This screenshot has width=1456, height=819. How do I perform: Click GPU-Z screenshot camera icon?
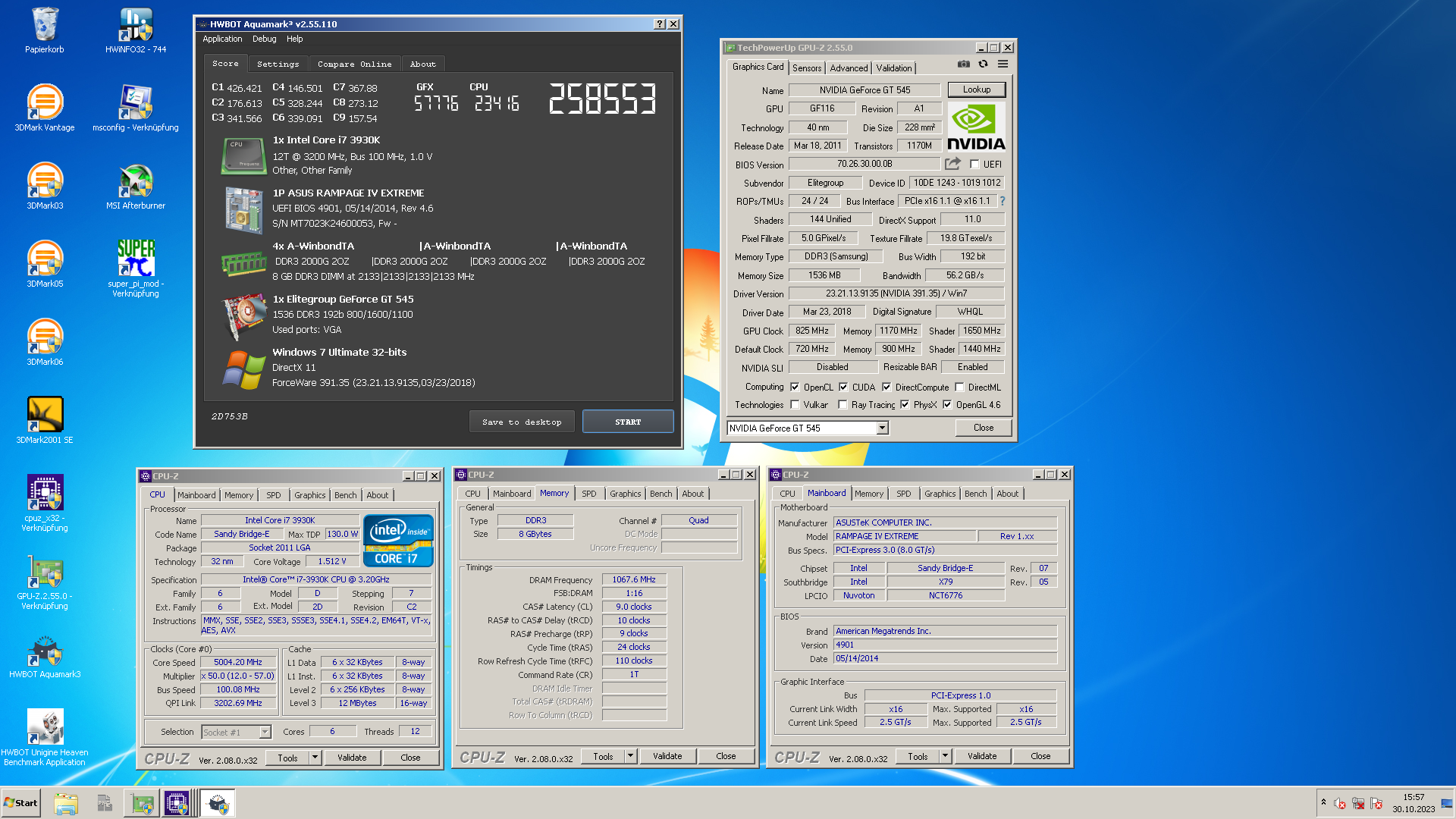click(963, 64)
